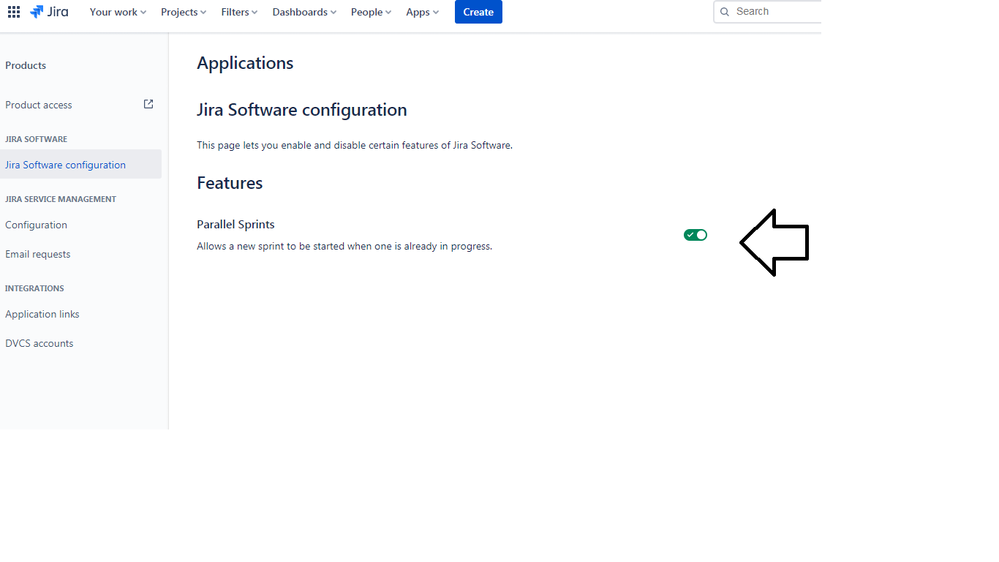
Task: Open the Your work dropdown
Action: coord(118,12)
